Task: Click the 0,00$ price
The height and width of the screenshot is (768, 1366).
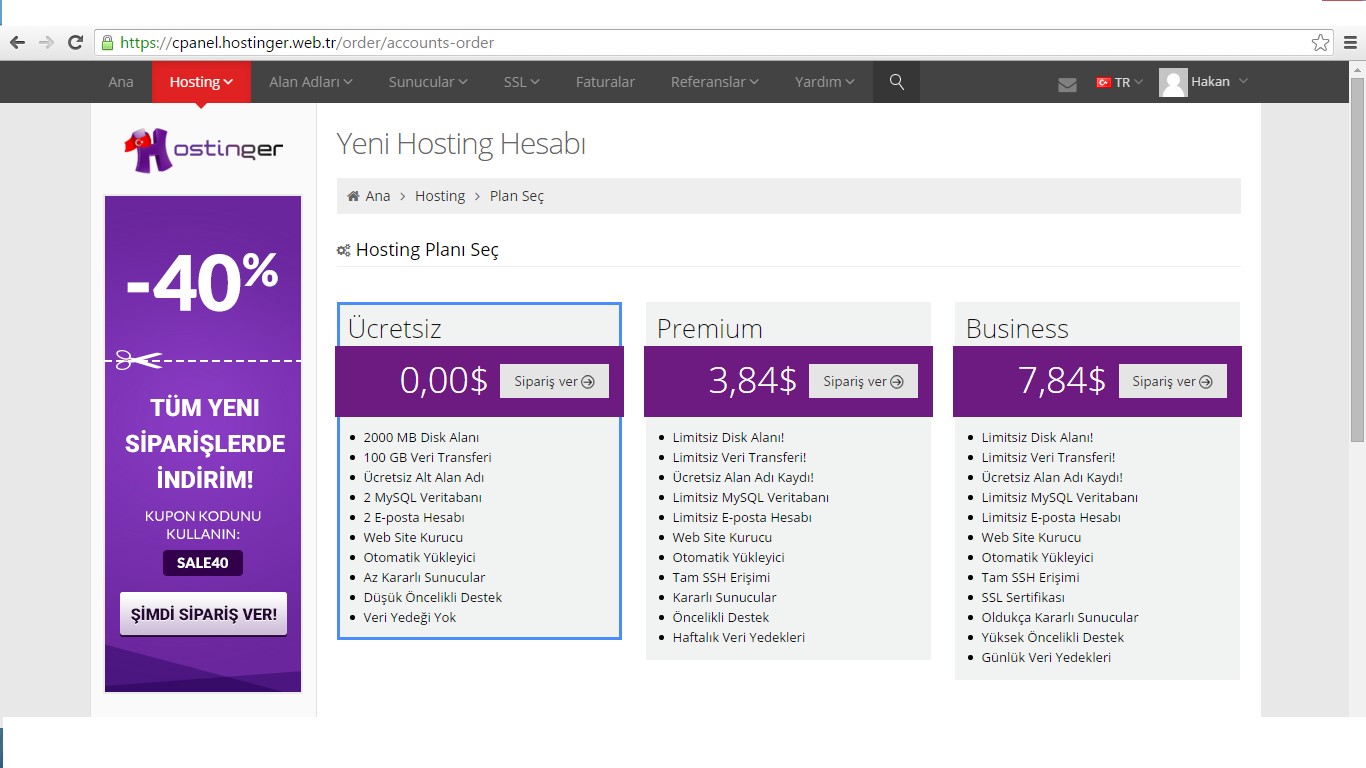Action: click(444, 380)
